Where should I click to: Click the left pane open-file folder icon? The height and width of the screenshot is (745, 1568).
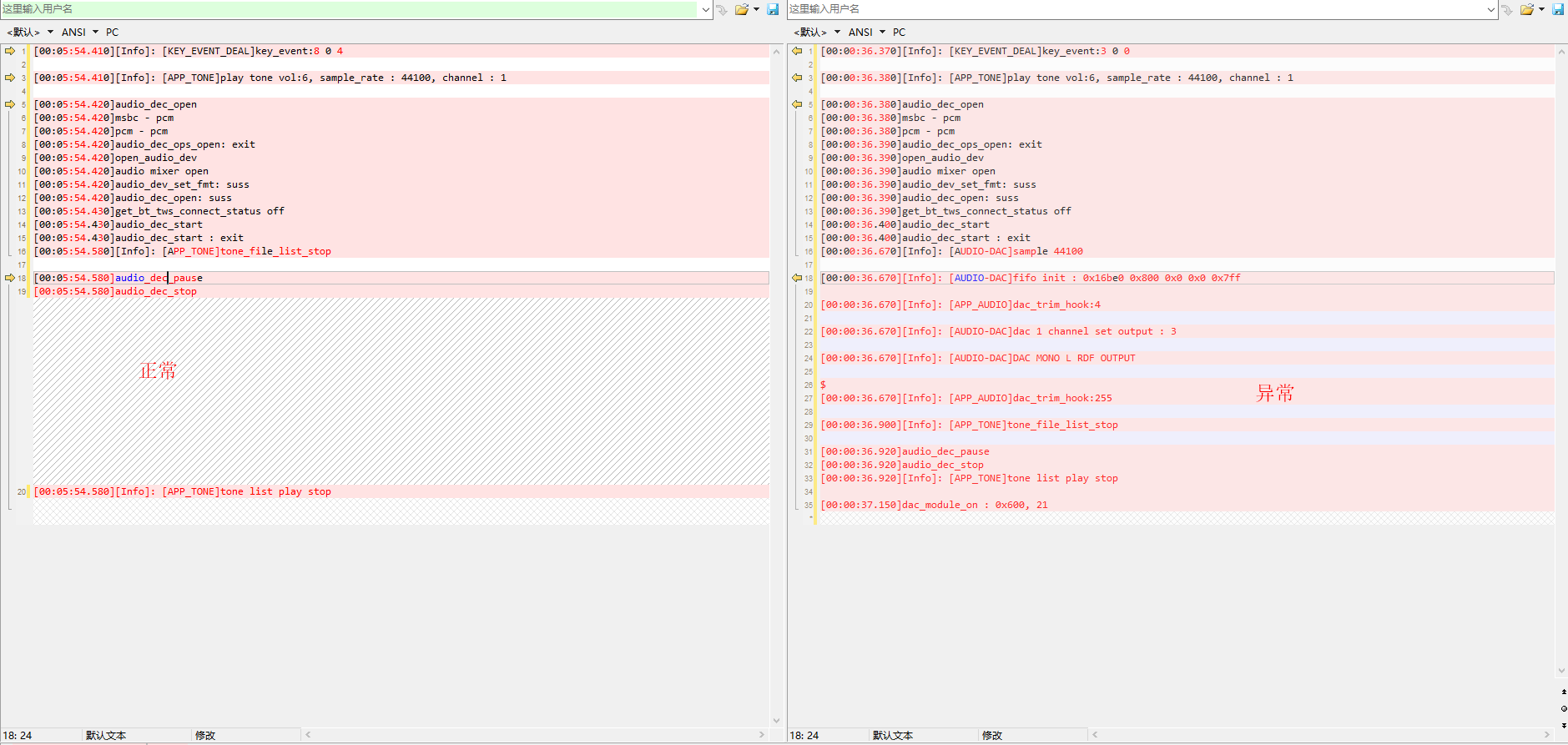pyautogui.click(x=741, y=9)
